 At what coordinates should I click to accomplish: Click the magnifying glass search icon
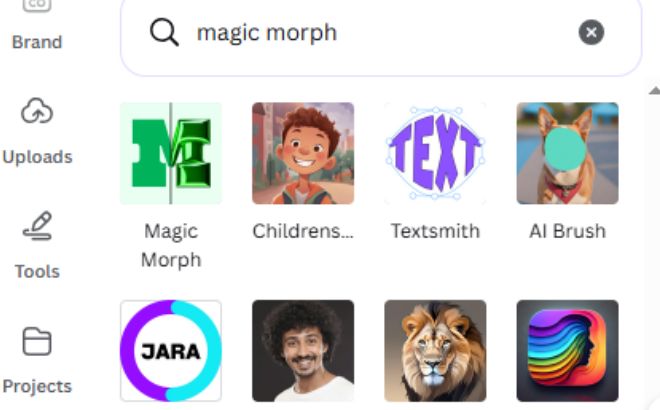[164, 32]
